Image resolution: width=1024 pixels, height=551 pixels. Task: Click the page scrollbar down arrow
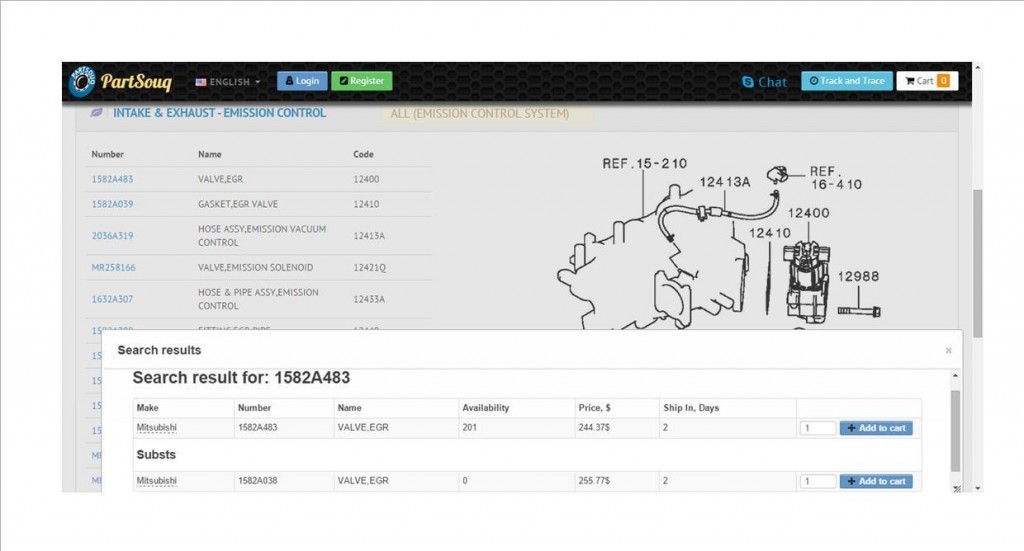[978, 488]
